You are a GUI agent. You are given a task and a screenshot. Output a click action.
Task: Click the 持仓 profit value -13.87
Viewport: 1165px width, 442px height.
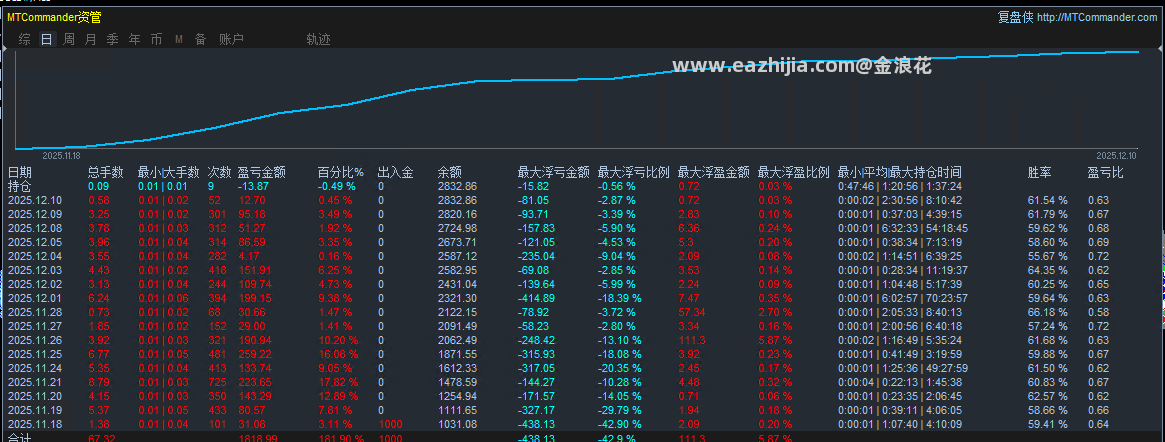[253, 186]
